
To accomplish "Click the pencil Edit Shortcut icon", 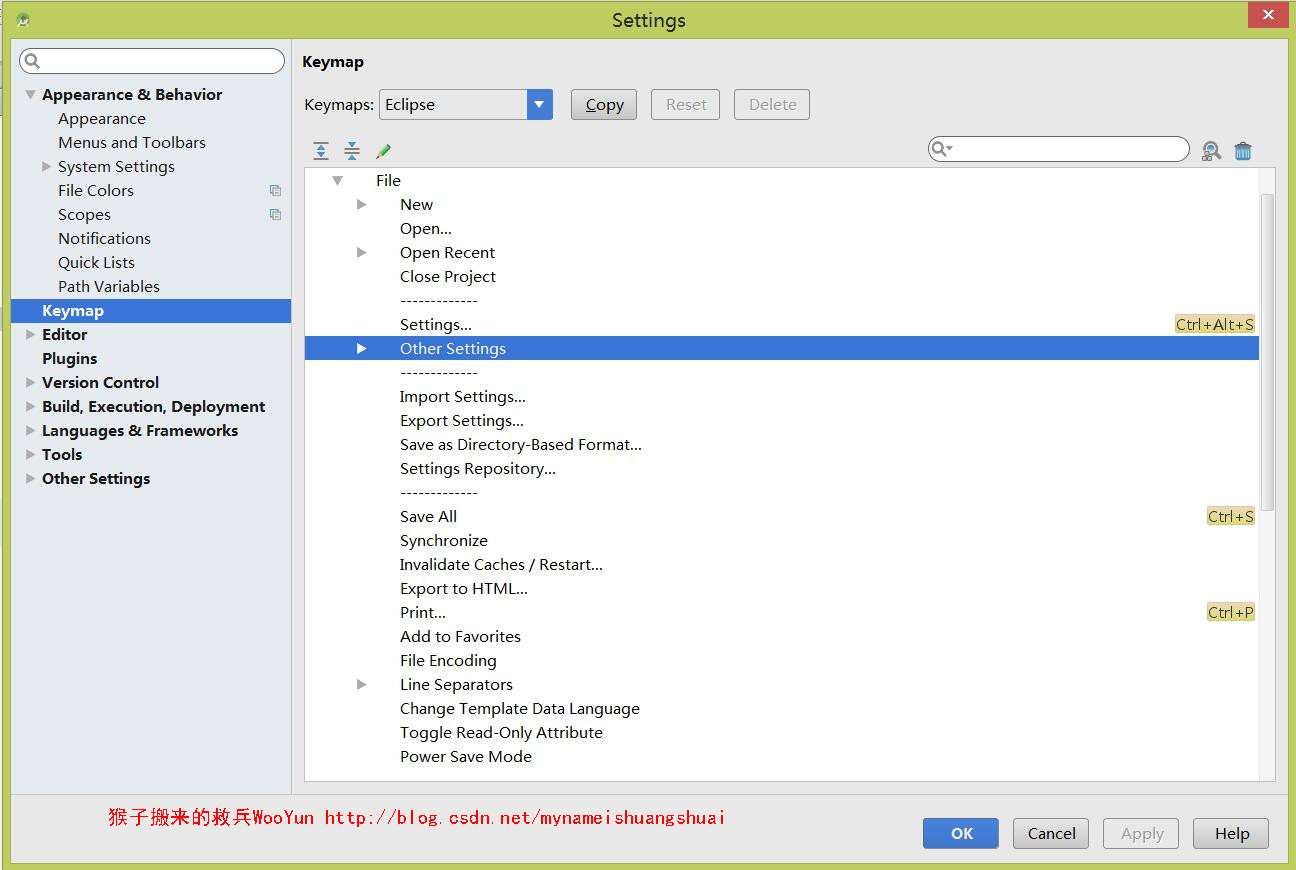I will point(383,151).
